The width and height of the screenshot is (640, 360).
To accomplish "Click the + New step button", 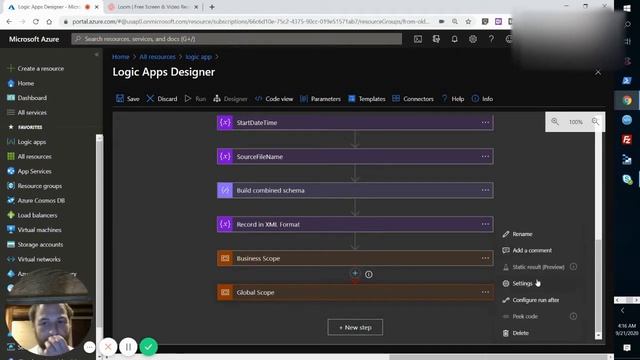I will [x=355, y=327].
